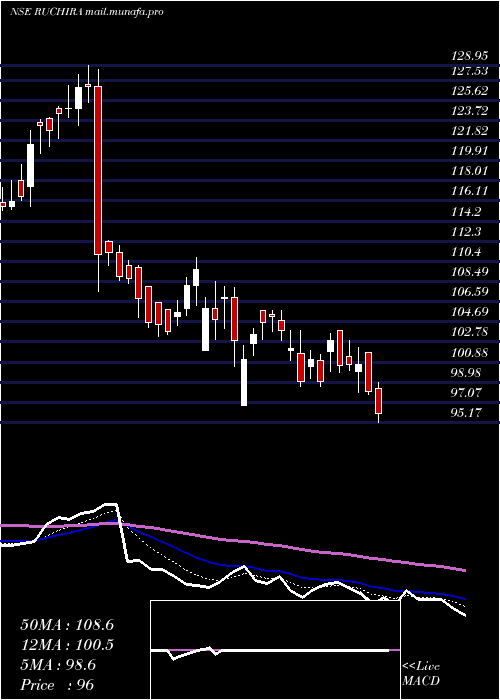500x700 pixels.
Task: Select the 118.01 price level label
Action: tap(470, 171)
